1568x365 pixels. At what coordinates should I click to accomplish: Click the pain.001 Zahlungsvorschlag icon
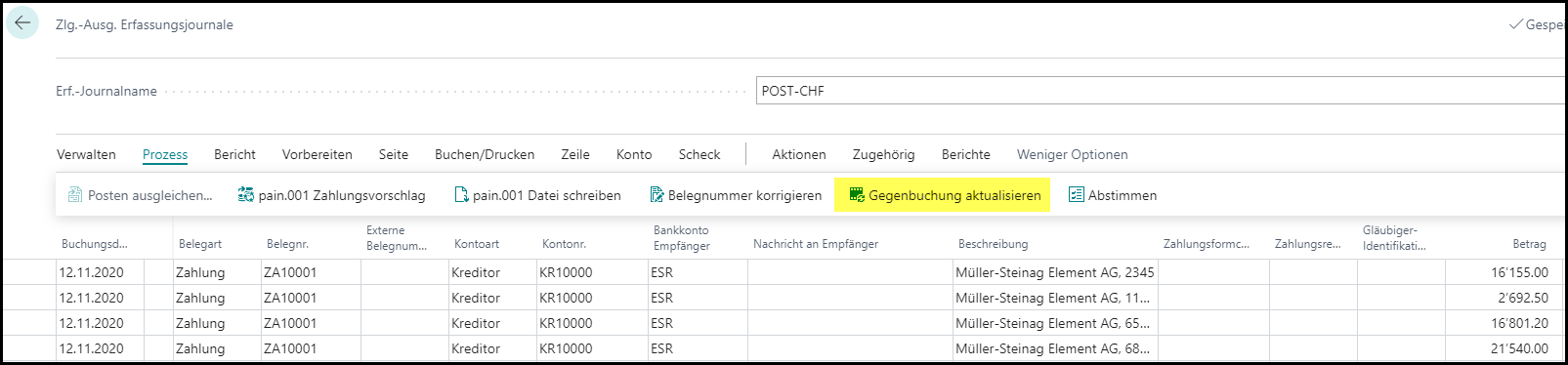[246, 195]
